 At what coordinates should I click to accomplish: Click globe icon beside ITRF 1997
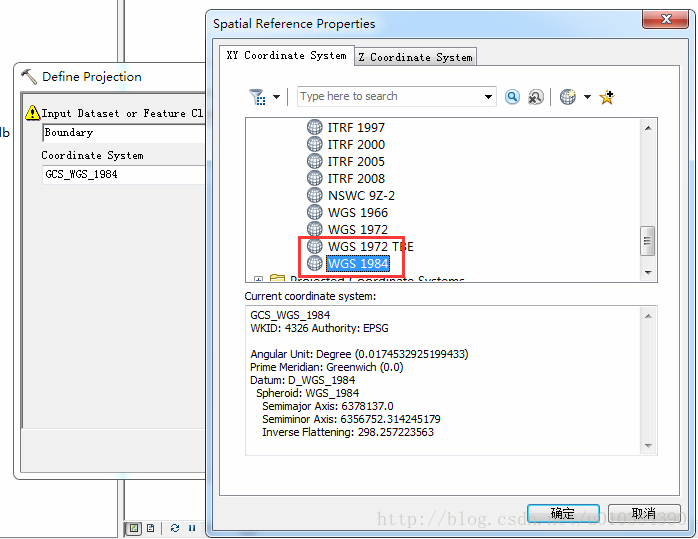point(315,127)
